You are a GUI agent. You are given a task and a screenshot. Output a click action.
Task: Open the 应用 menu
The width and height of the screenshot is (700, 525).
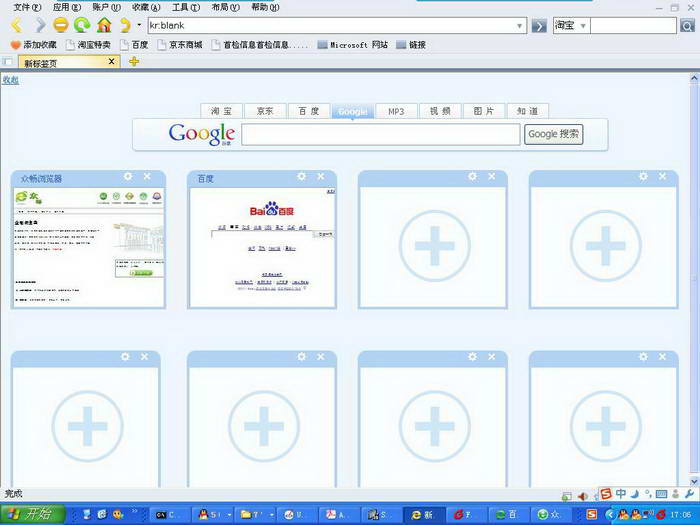67,7
